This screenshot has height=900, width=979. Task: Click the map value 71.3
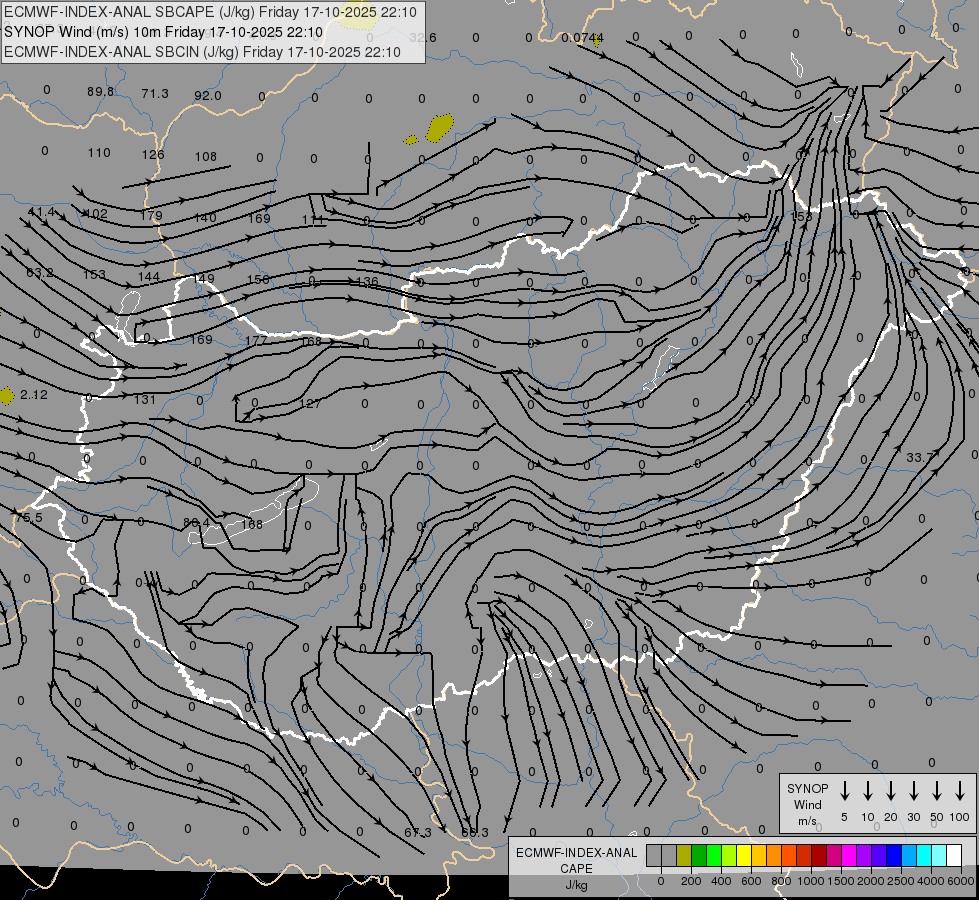pyautogui.click(x=155, y=94)
